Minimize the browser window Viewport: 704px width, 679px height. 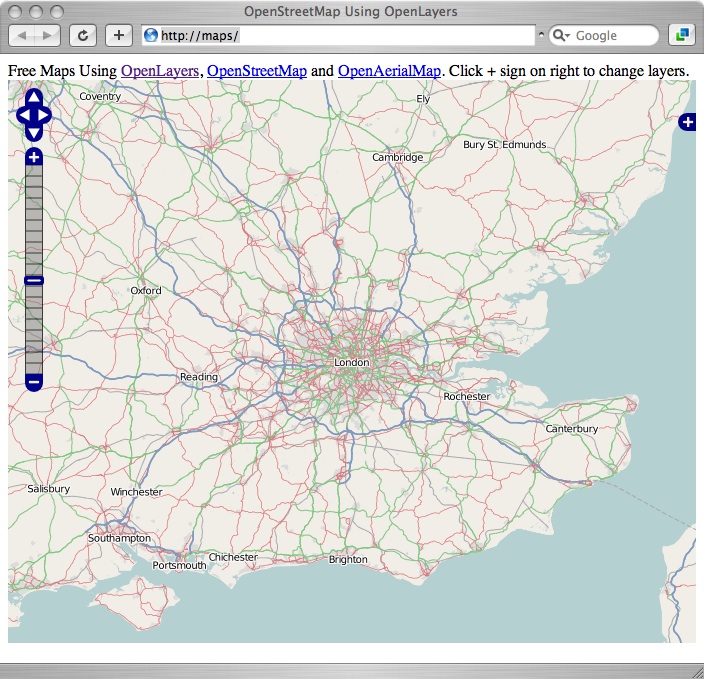36,12
